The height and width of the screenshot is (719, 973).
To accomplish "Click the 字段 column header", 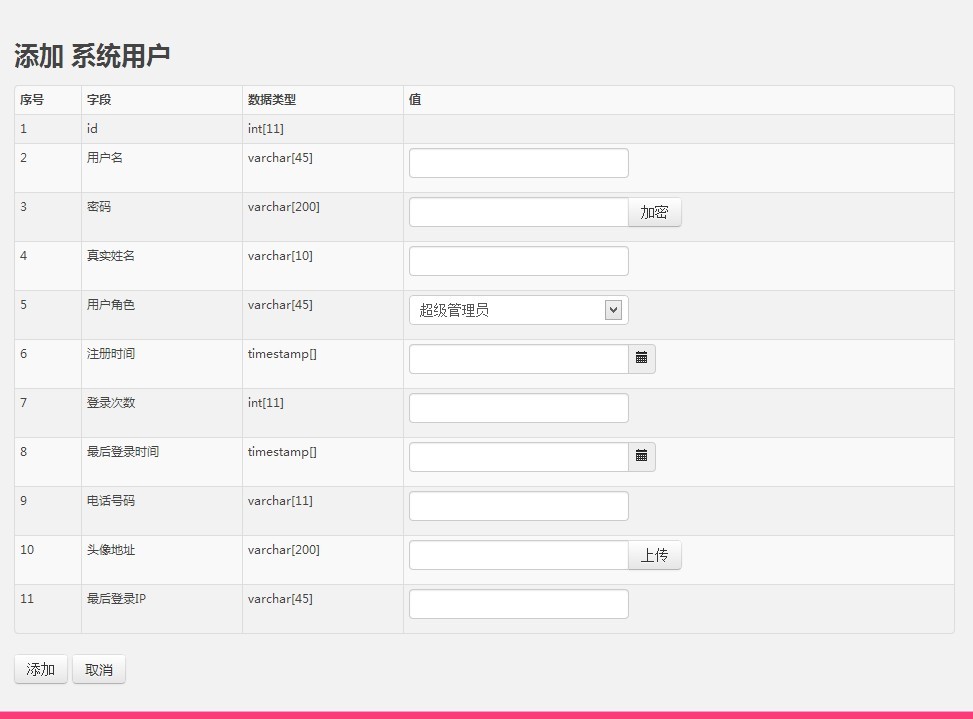I will point(99,100).
